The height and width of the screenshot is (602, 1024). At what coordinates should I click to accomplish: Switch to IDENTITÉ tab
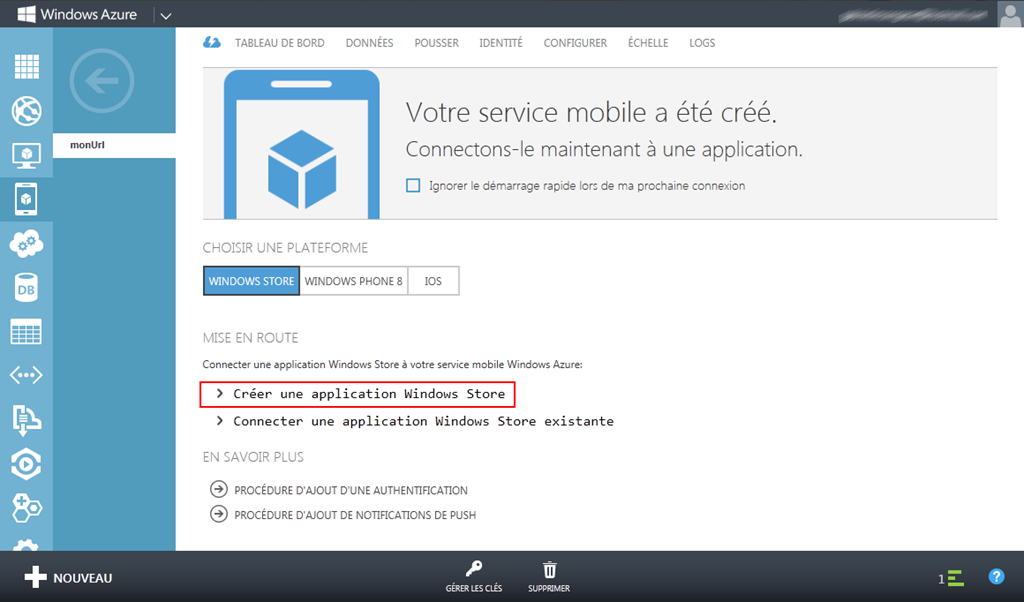pos(501,43)
